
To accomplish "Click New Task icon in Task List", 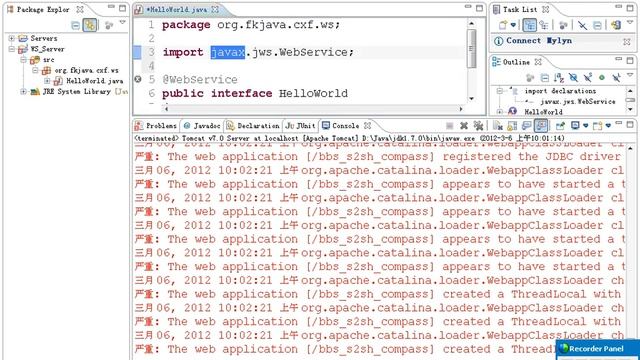I will (503, 25).
